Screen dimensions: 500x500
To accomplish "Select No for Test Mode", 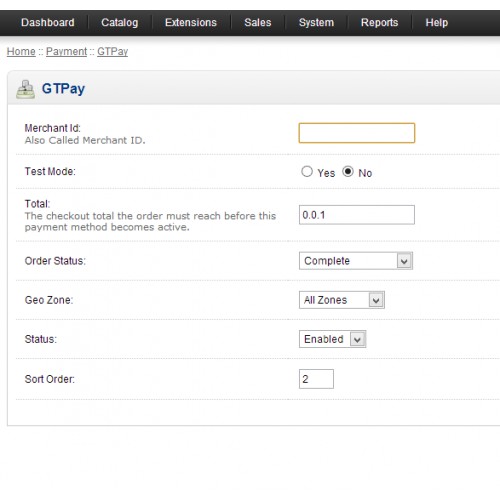I will pos(348,172).
